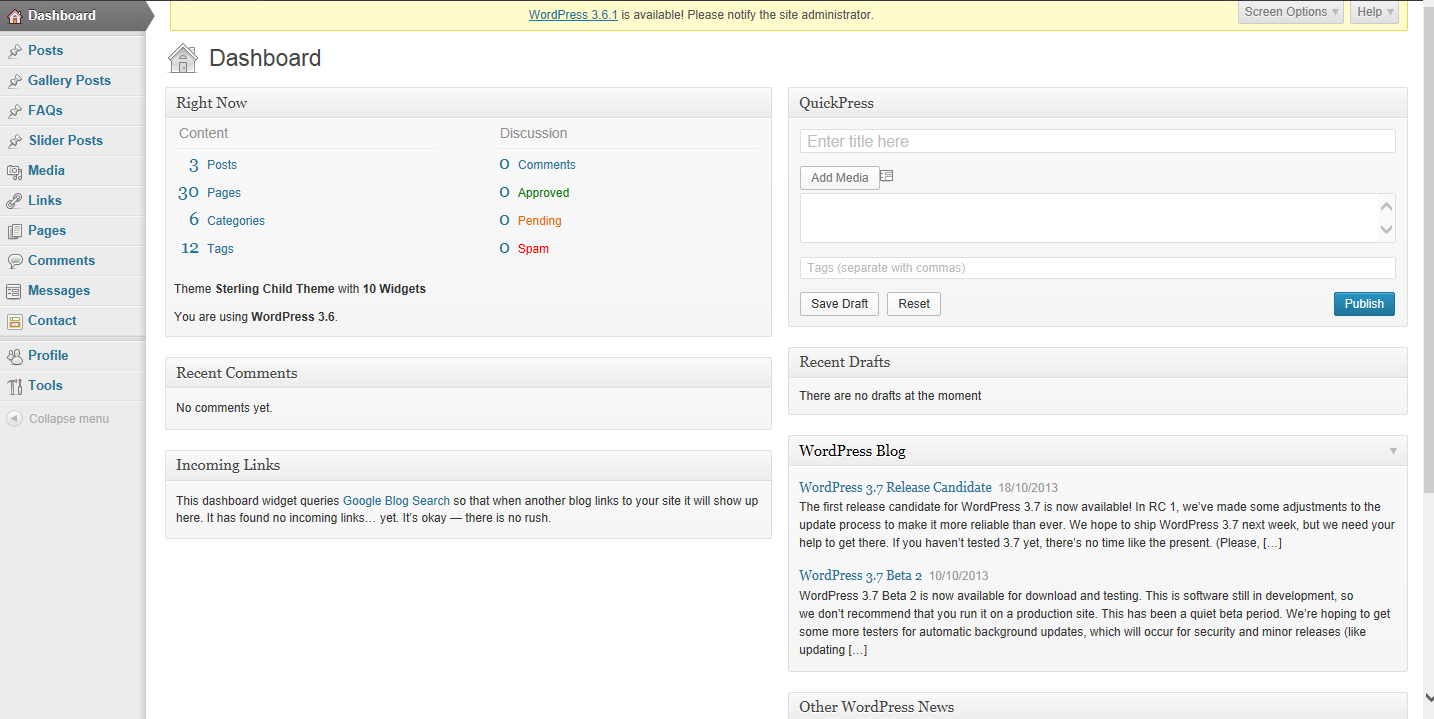Viewport: 1434px width, 719px height.
Task: Click the Tools wrench icon
Action: click(x=14, y=386)
